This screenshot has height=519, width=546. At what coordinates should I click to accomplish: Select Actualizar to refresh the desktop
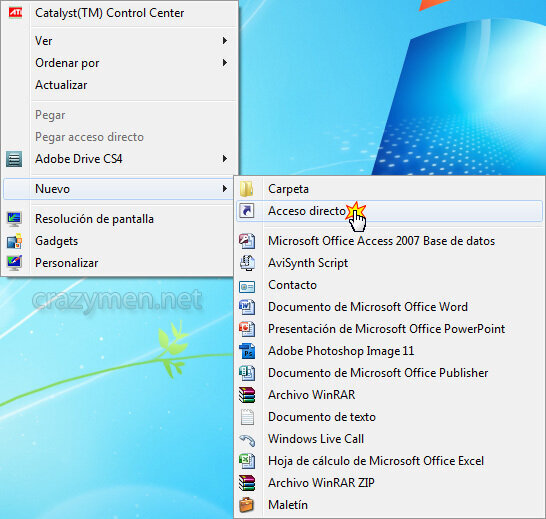pyautogui.click(x=120, y=85)
